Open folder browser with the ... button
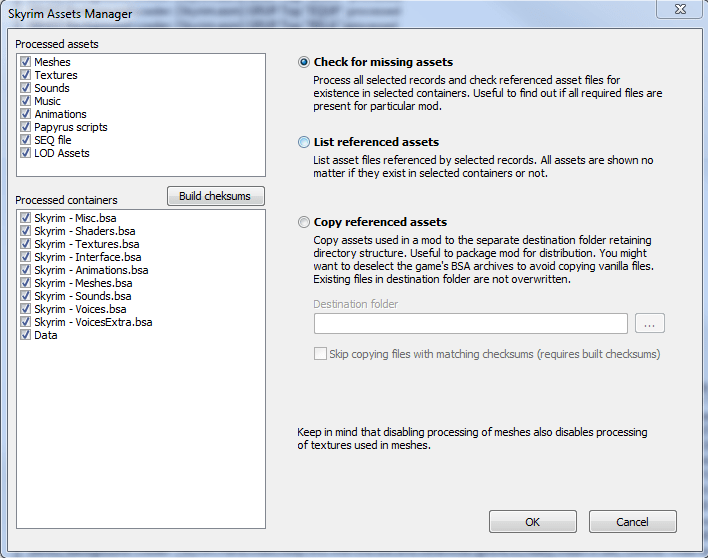This screenshot has width=708, height=558. point(650,324)
